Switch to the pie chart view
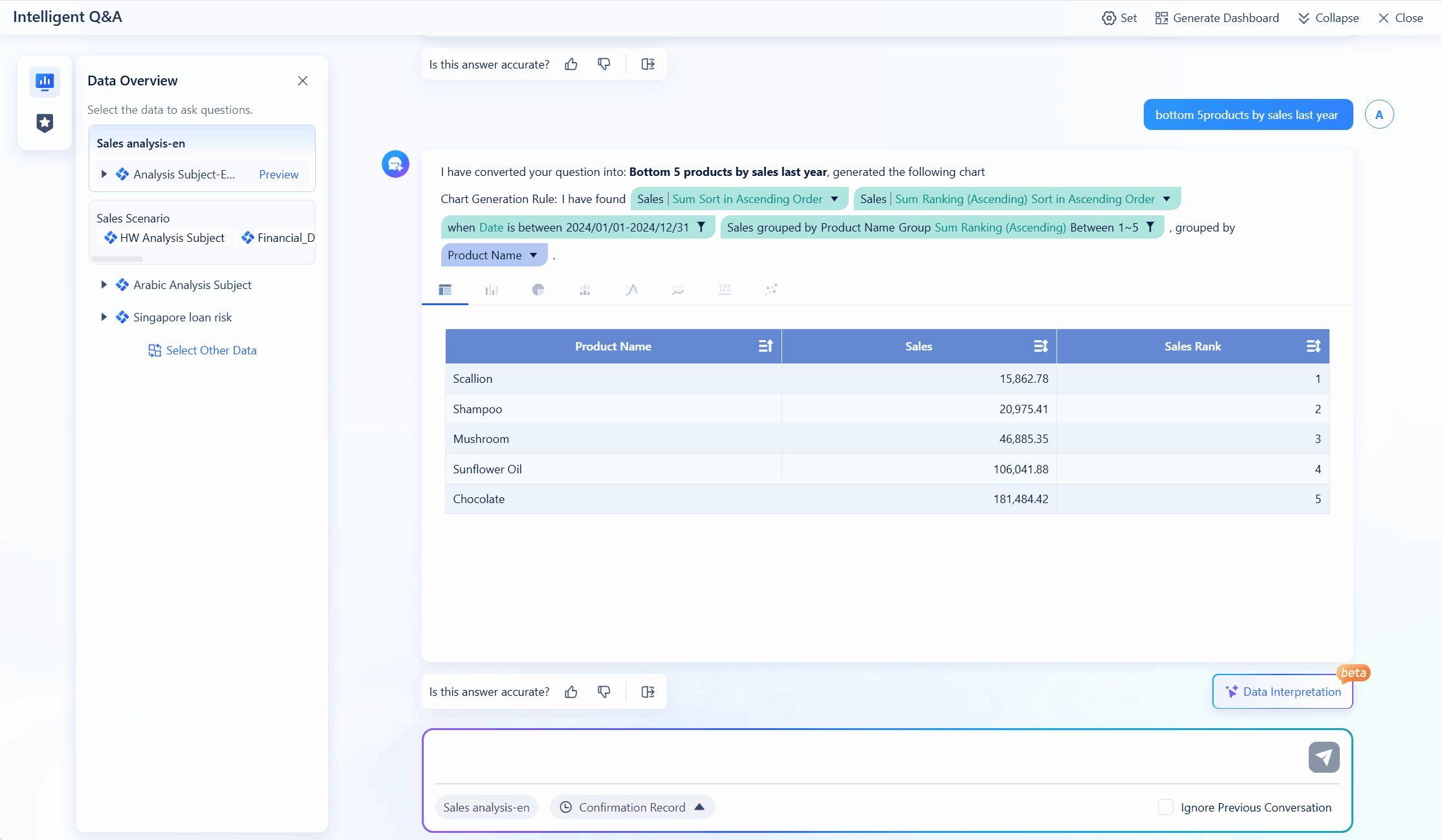This screenshot has height=840, width=1442. pyautogui.click(x=538, y=290)
